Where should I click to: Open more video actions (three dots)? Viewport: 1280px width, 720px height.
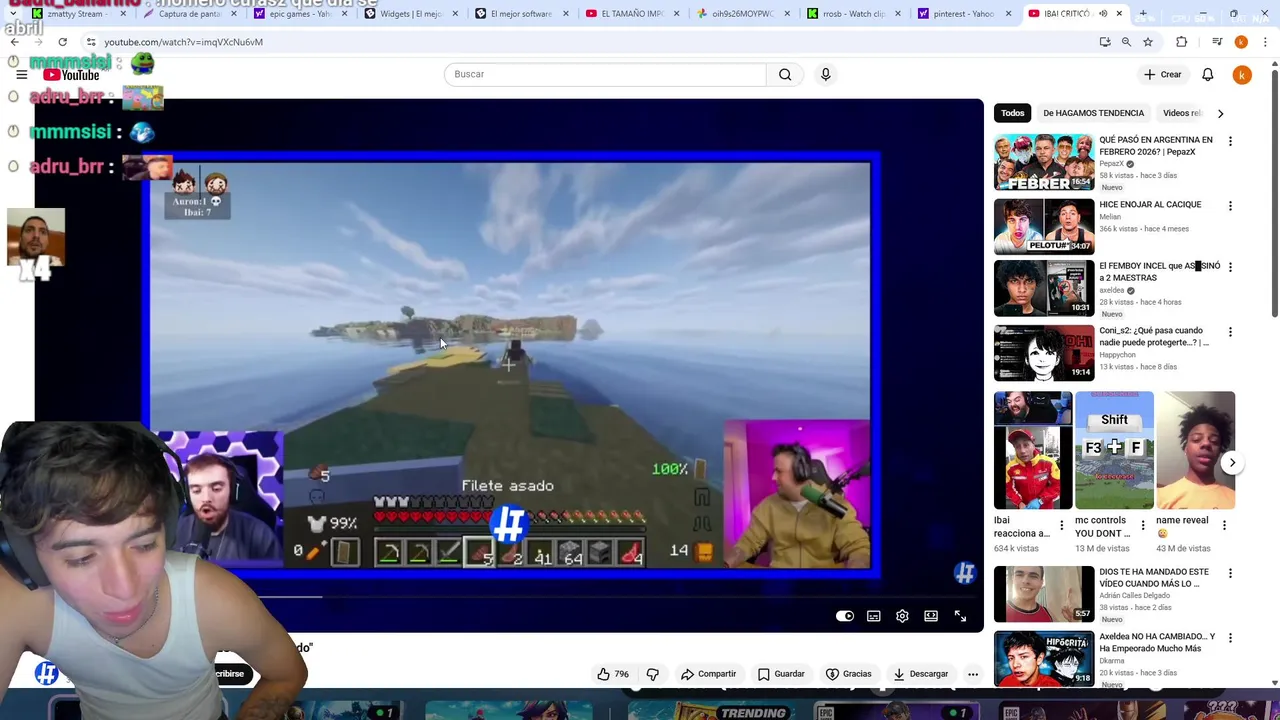[x=973, y=674]
